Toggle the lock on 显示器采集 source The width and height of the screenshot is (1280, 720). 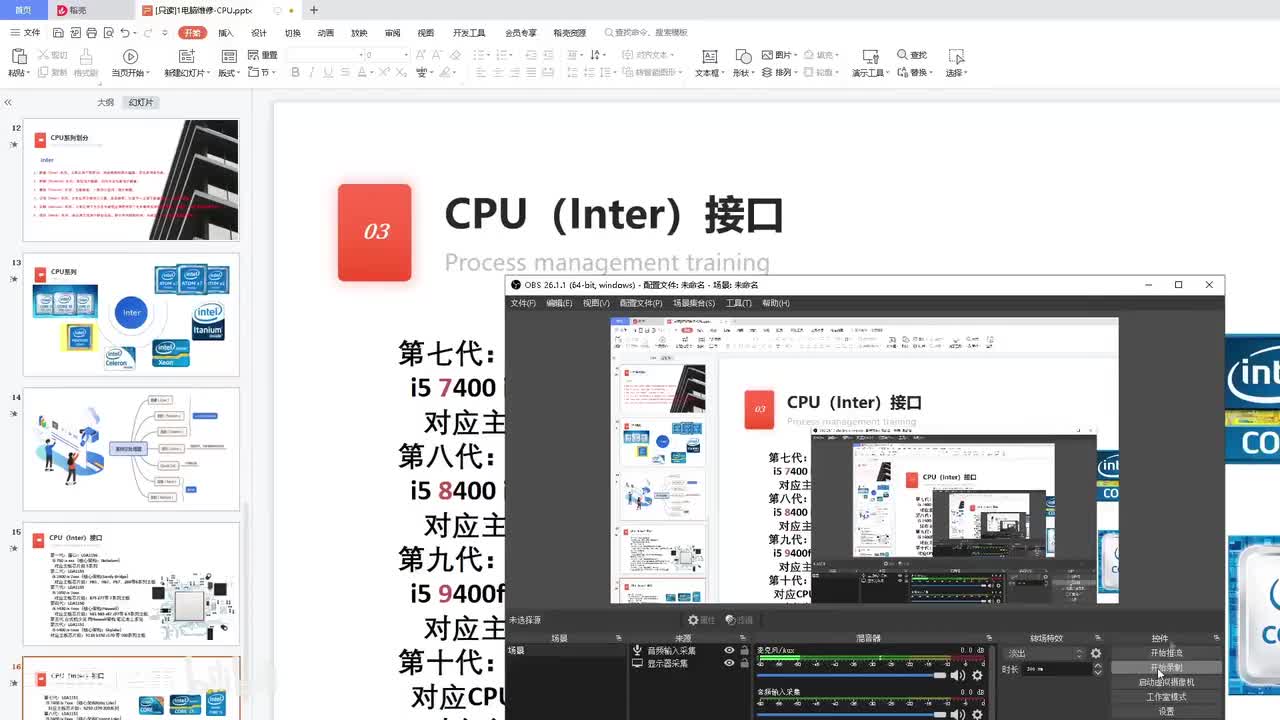pos(743,663)
